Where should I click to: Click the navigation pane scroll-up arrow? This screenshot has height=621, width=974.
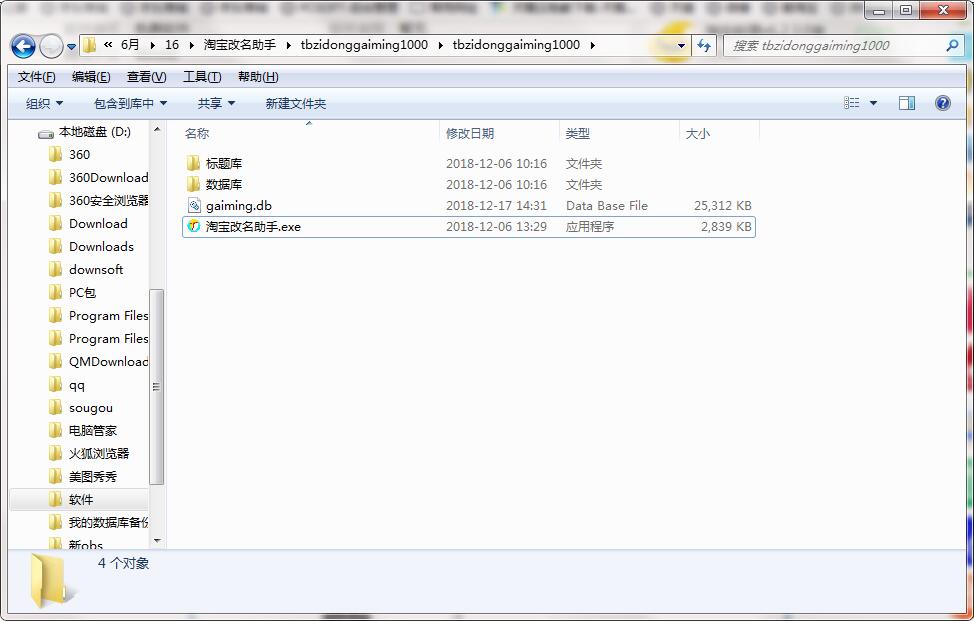coord(157,129)
